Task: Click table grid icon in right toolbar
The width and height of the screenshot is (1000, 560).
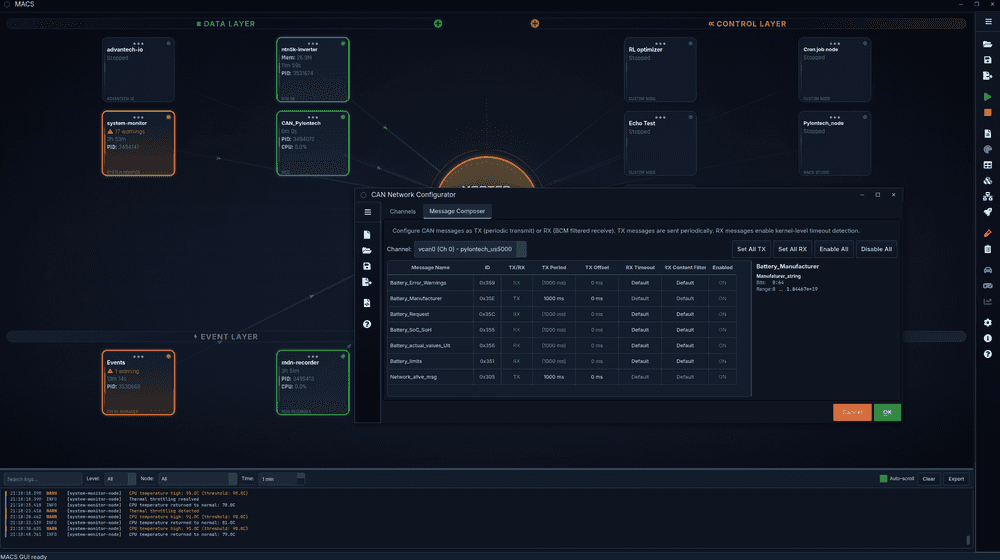Action: point(988,165)
